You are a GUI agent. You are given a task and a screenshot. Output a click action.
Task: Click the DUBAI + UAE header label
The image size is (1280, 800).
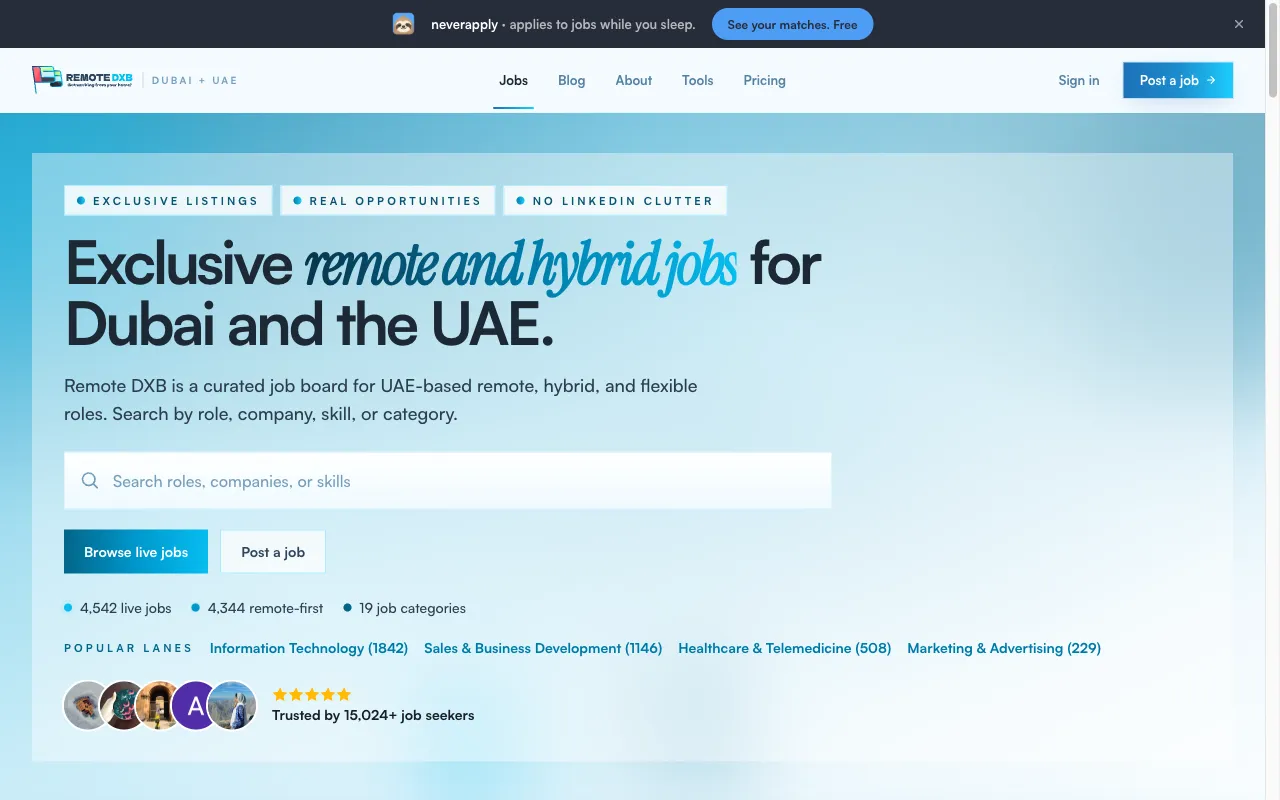point(195,80)
